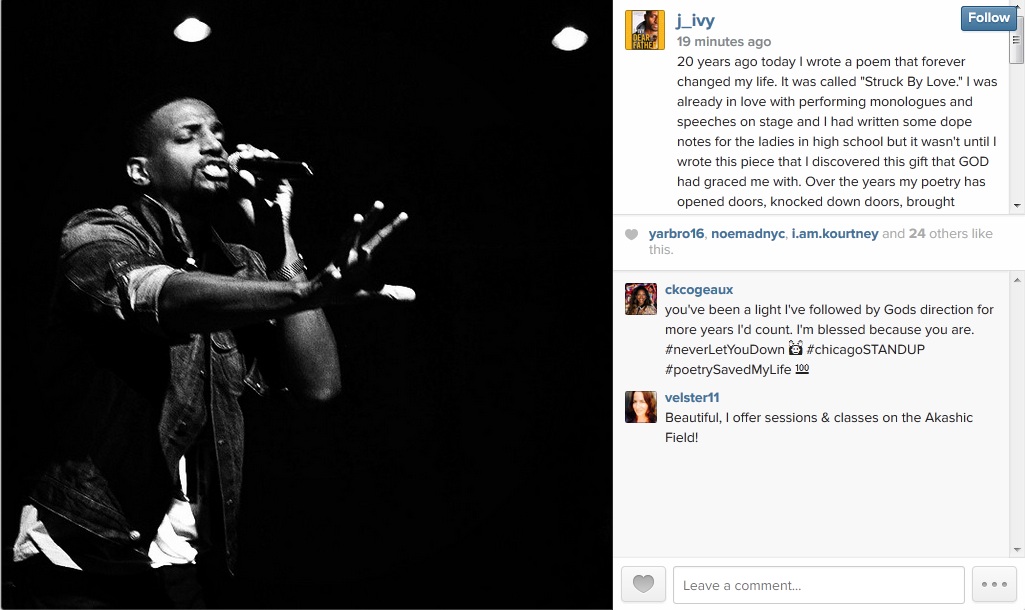
Task: Open ckcogeaux's avatar picture
Action: pos(641,299)
